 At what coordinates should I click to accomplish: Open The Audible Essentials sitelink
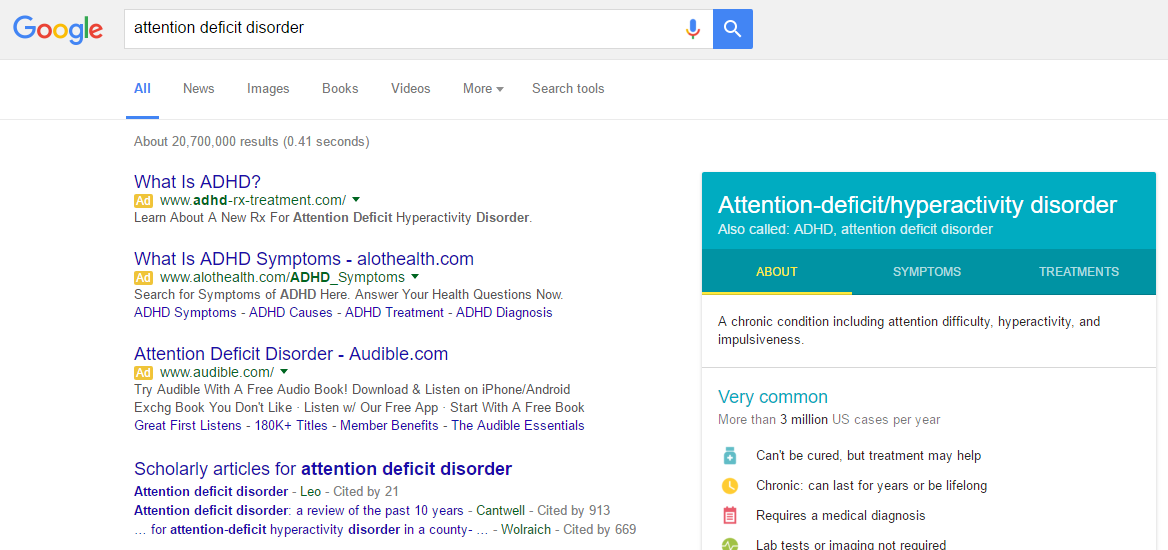pyautogui.click(x=518, y=426)
